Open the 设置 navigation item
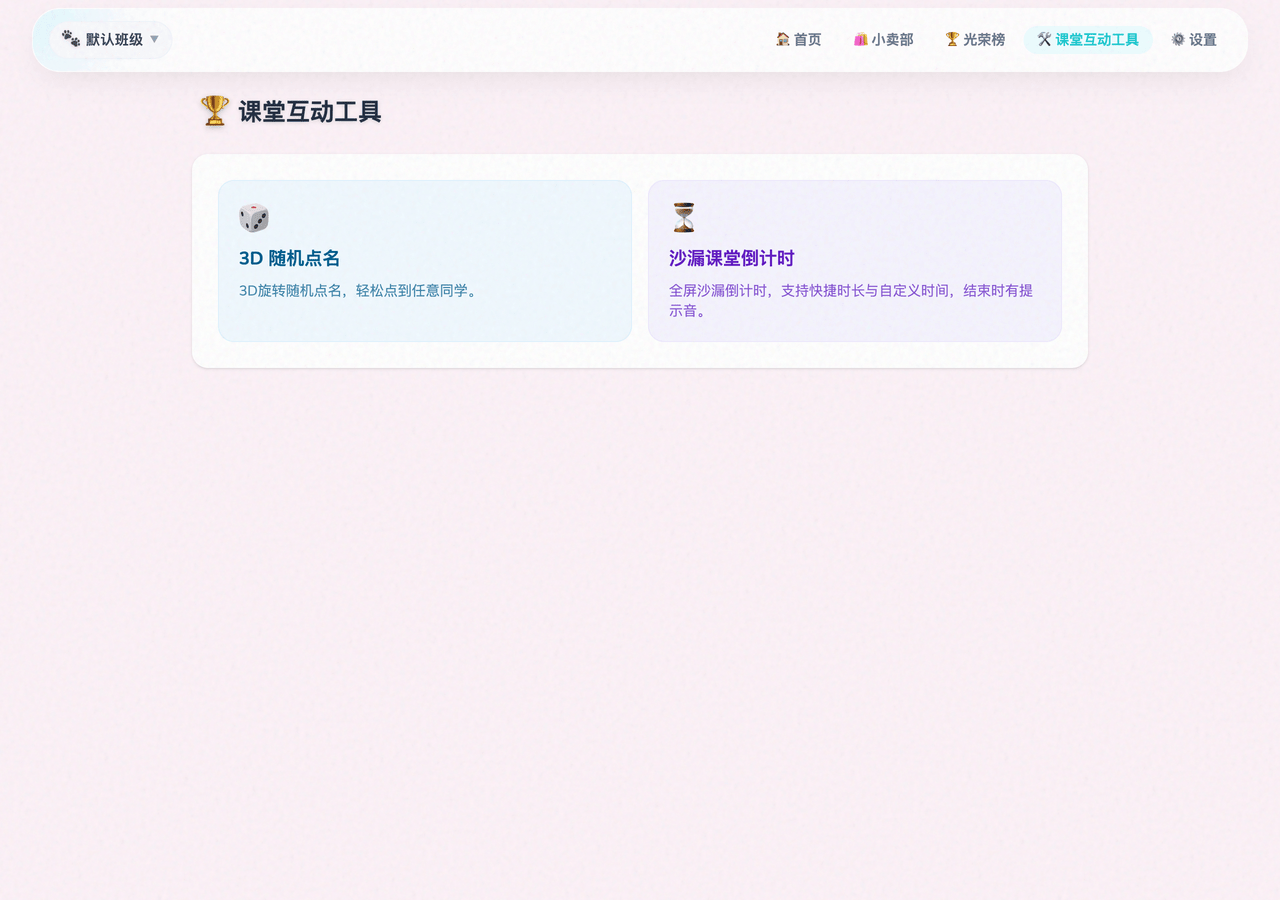 [x=1203, y=40]
